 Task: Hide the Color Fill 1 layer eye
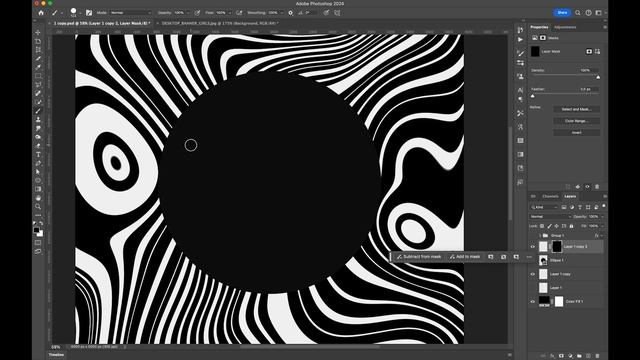[533, 302]
